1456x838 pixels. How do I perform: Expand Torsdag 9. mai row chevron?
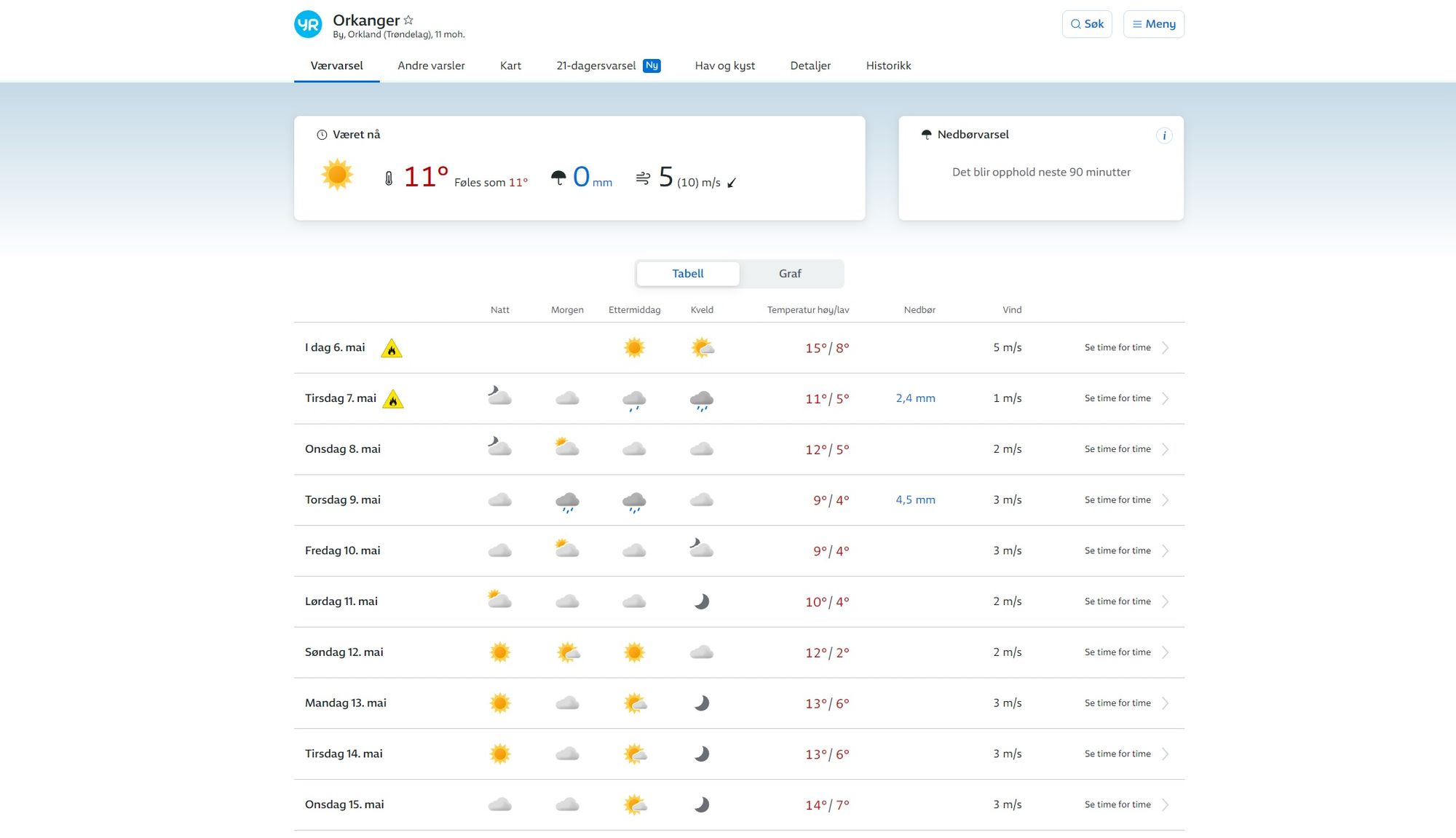(1166, 500)
